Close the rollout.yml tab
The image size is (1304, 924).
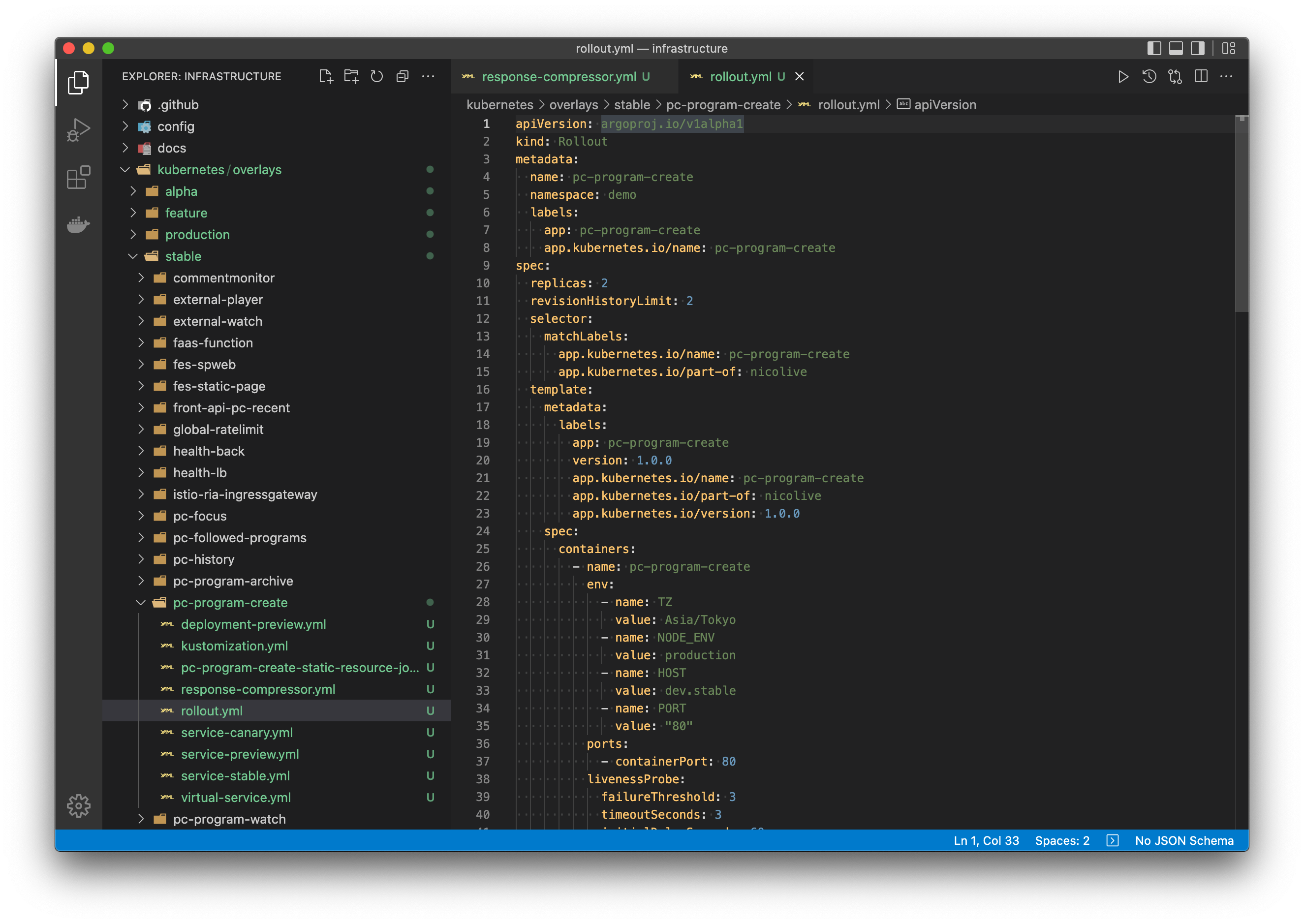[799, 76]
